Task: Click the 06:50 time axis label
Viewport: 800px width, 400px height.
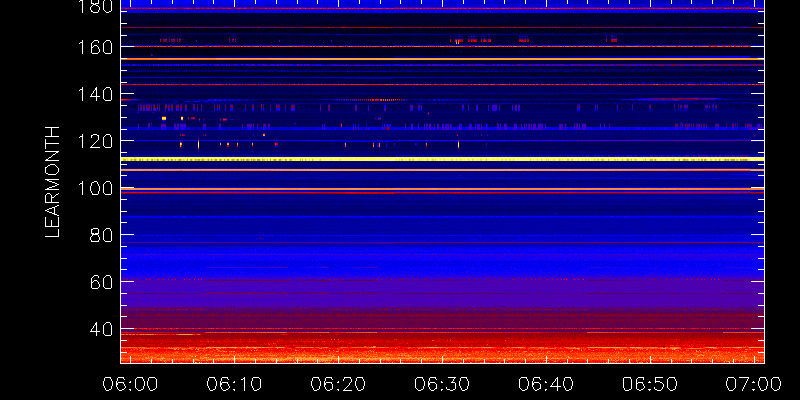Action: click(x=651, y=384)
